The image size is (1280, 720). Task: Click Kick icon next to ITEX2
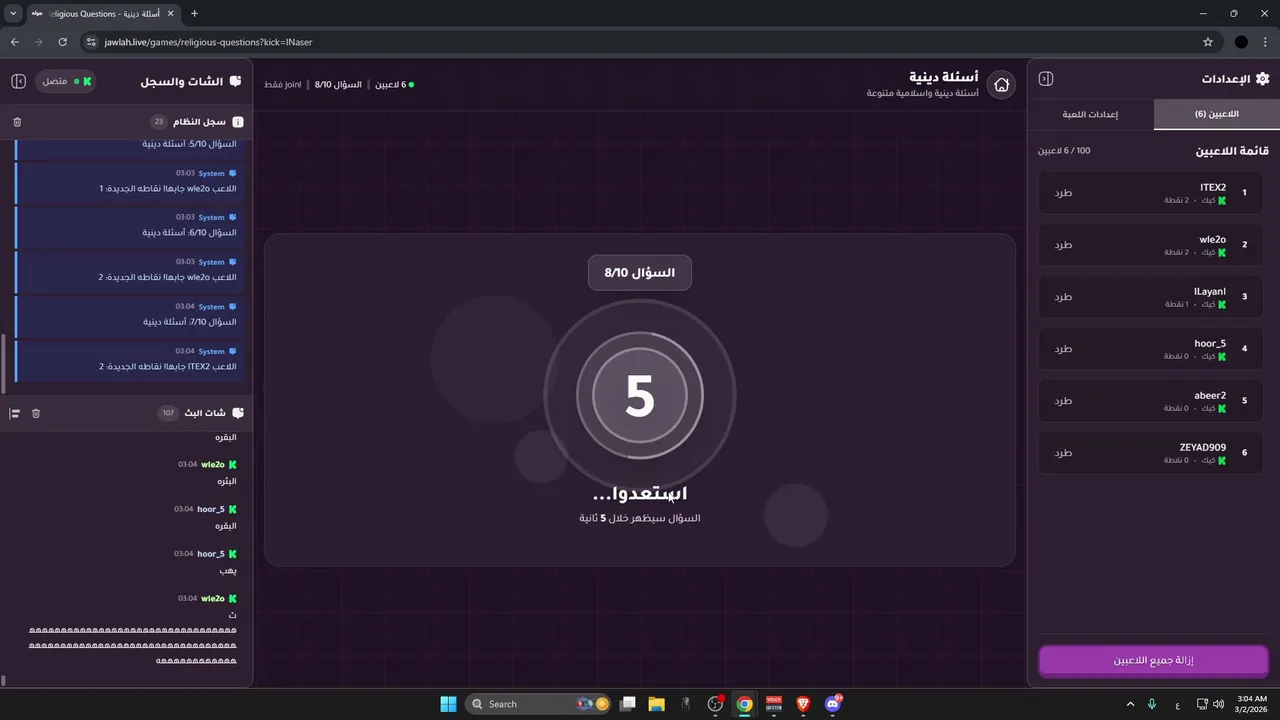coord(1221,200)
